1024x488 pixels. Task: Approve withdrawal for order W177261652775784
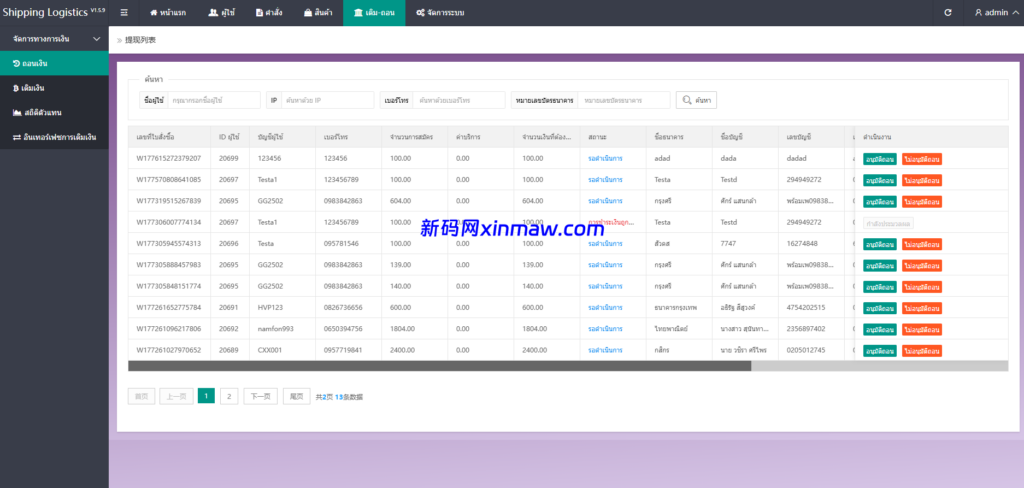pyautogui.click(x=880, y=308)
